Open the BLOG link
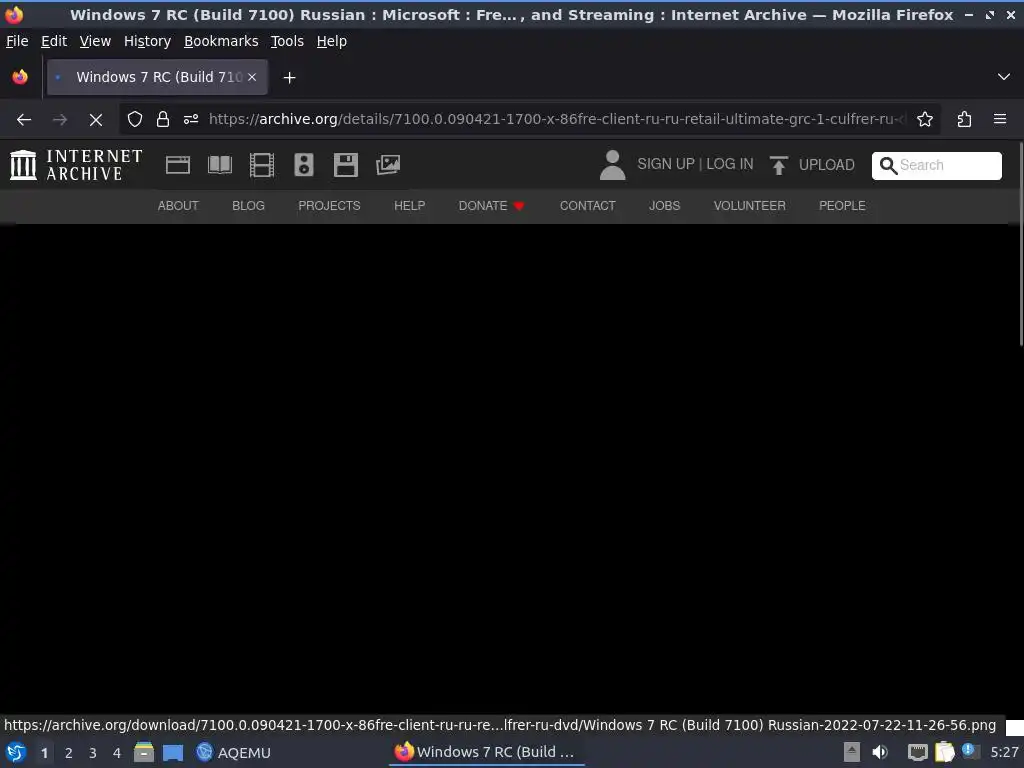Screen dimensions: 1024x768 [248, 206]
